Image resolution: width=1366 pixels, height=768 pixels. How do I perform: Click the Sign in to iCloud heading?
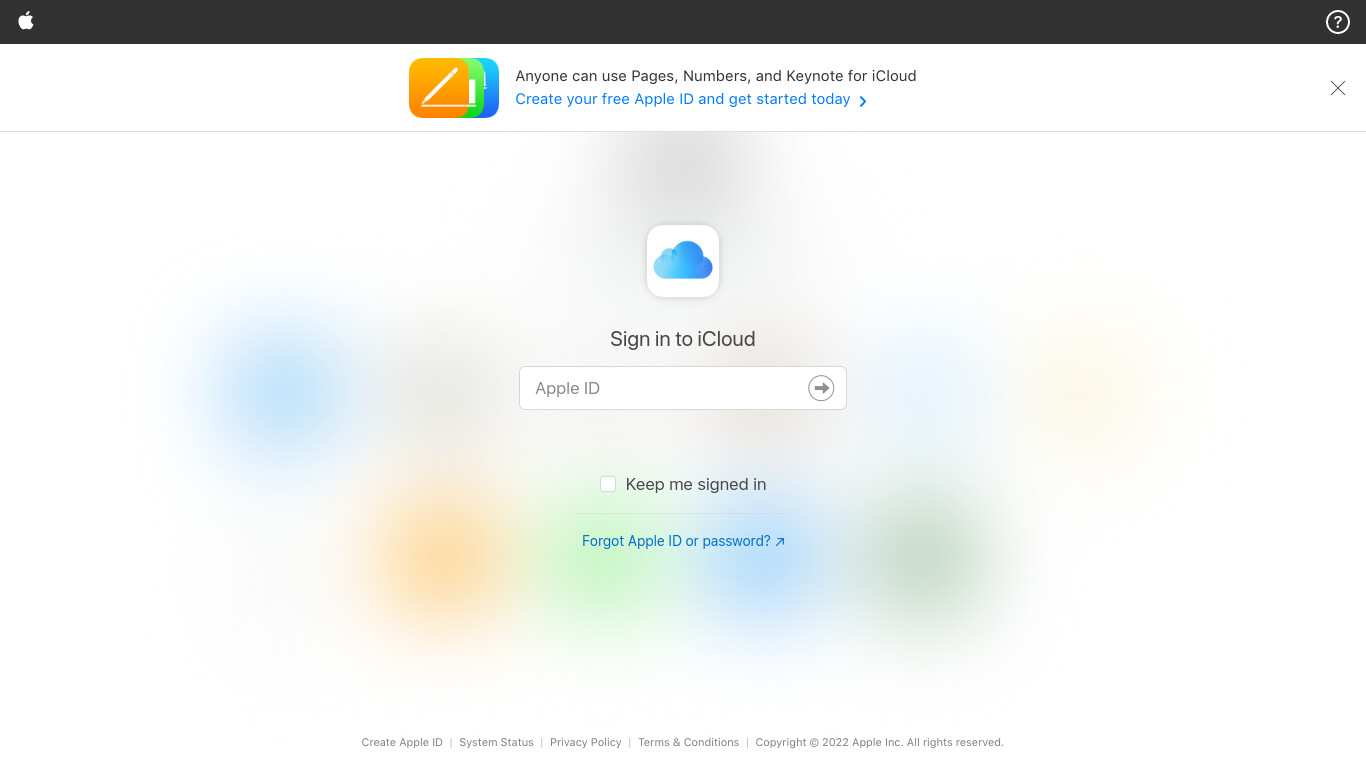click(x=683, y=339)
